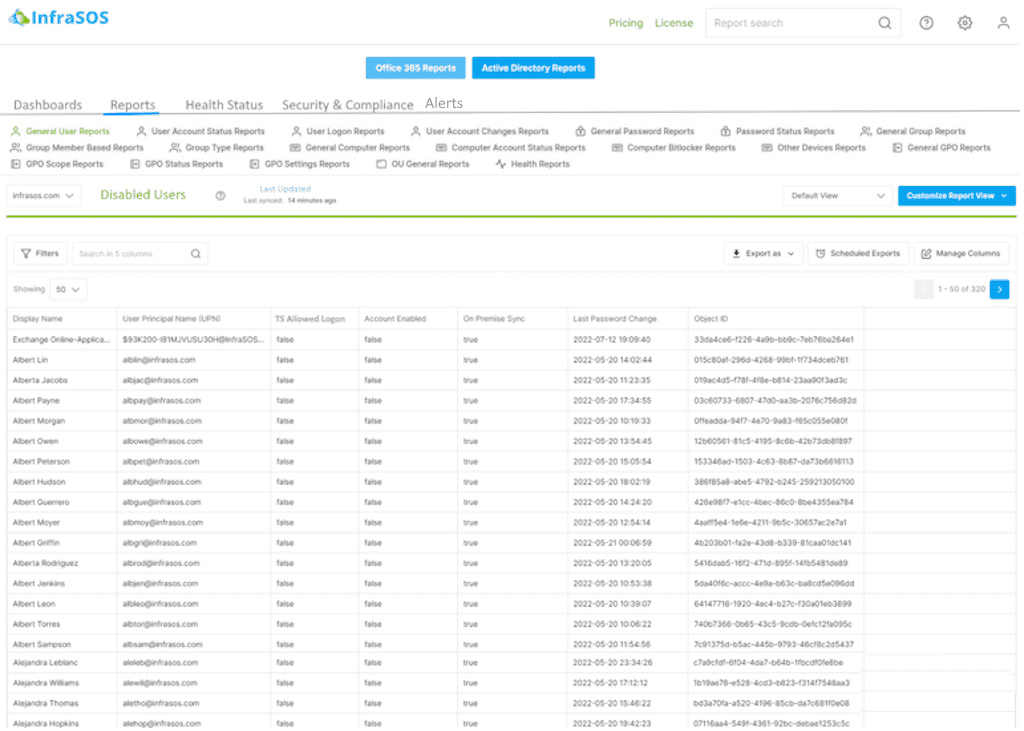Change the Showing 50 rows dropdown
1024x731 pixels.
point(66,287)
